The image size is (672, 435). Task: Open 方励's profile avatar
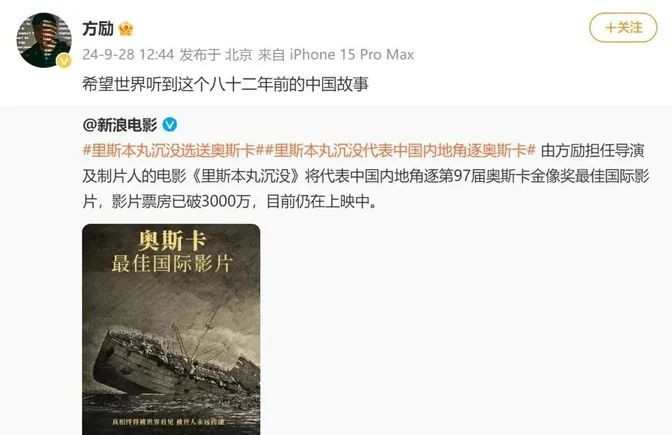(44, 40)
